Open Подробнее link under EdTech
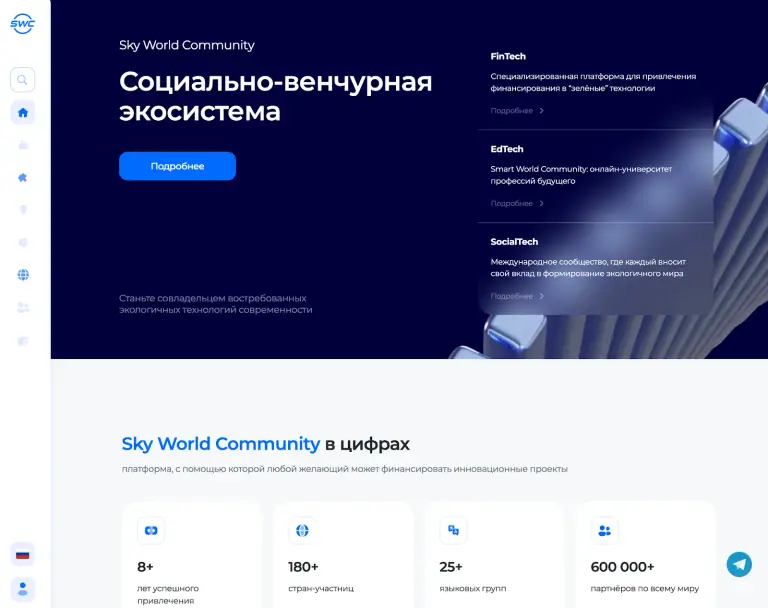 click(511, 203)
